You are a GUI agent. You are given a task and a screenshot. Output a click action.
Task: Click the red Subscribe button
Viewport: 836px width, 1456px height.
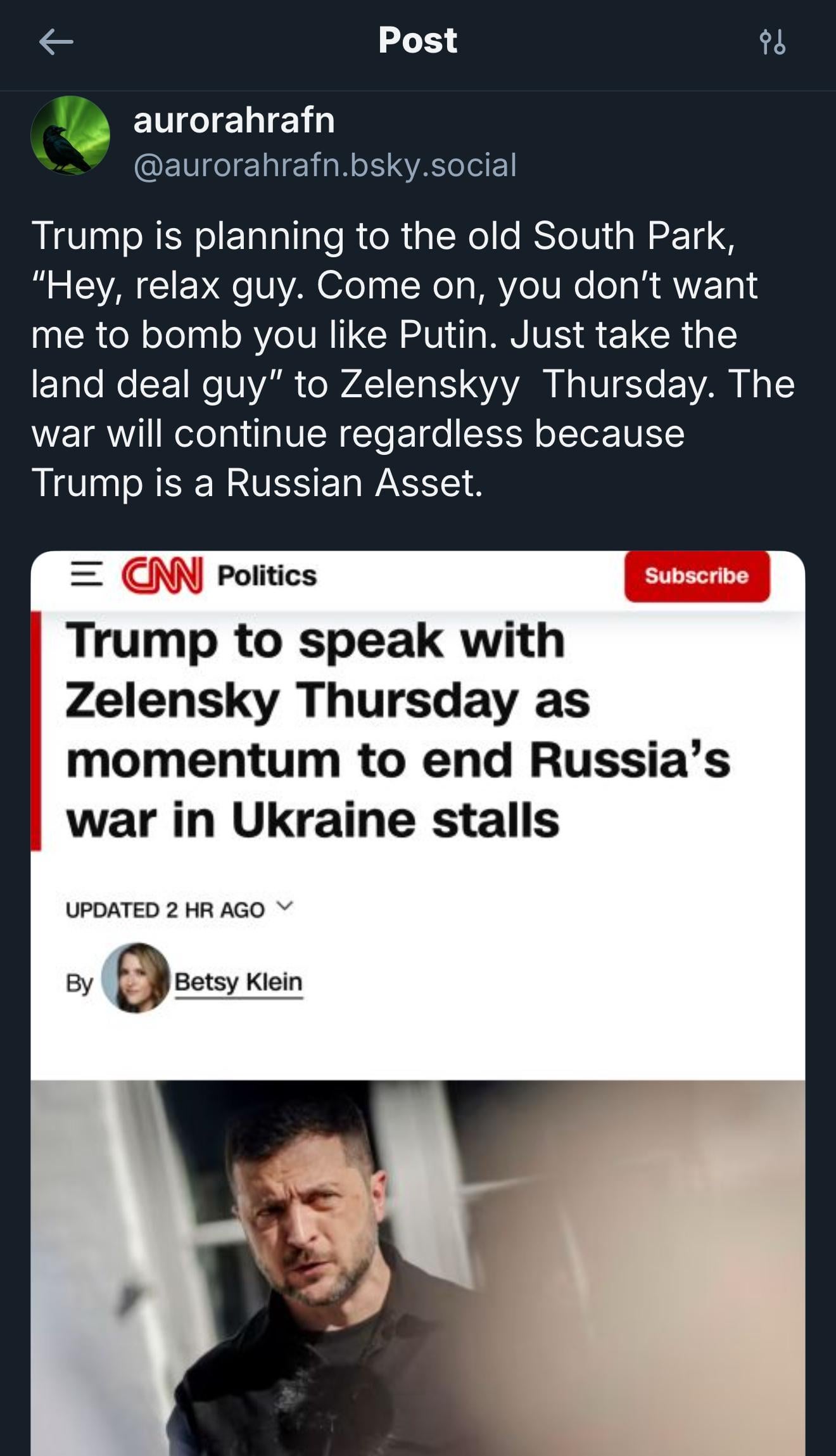(697, 576)
